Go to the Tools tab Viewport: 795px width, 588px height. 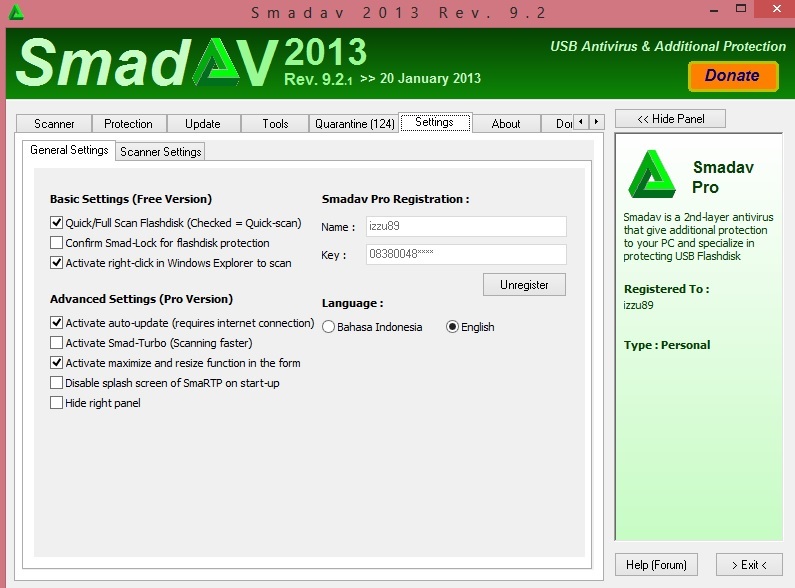pyautogui.click(x=275, y=124)
